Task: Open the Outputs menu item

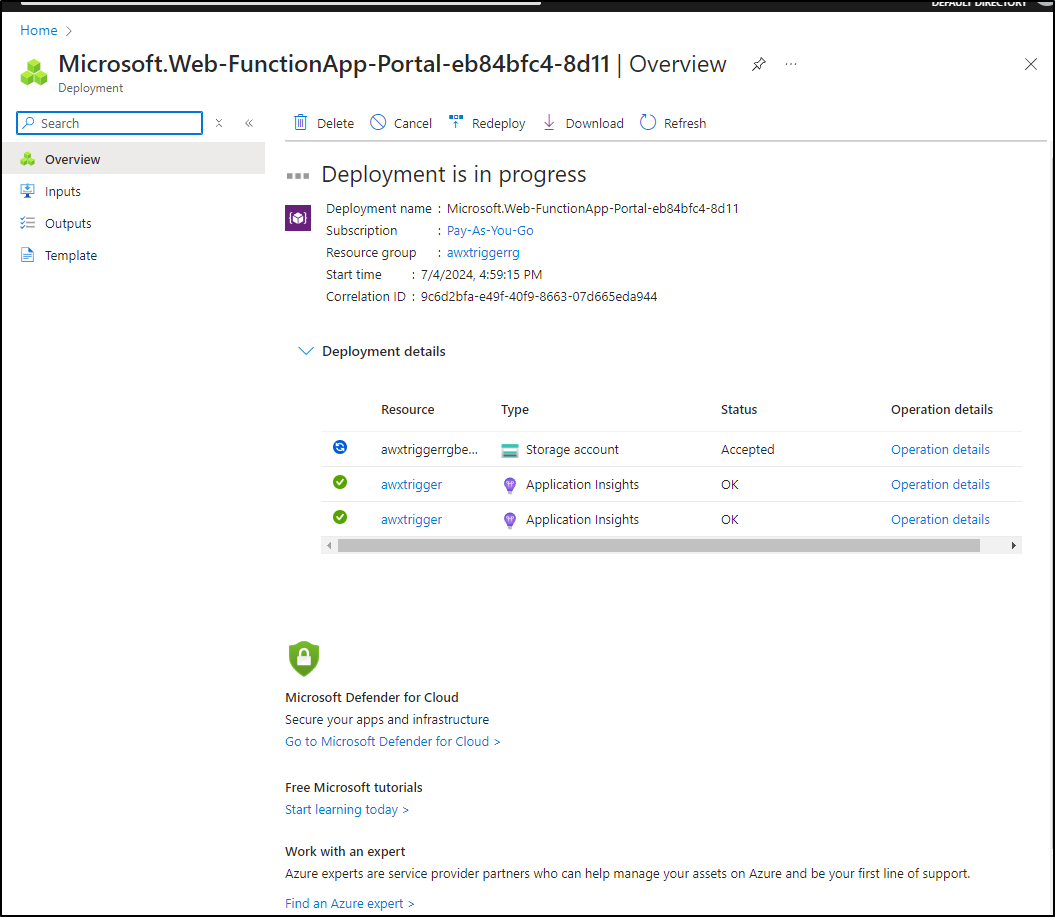Action: (134, 223)
